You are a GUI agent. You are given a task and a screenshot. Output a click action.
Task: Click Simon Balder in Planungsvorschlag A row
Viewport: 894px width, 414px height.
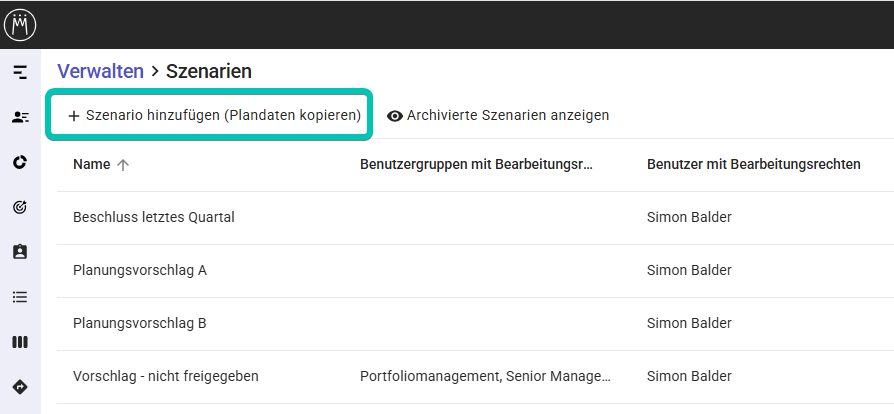689,270
